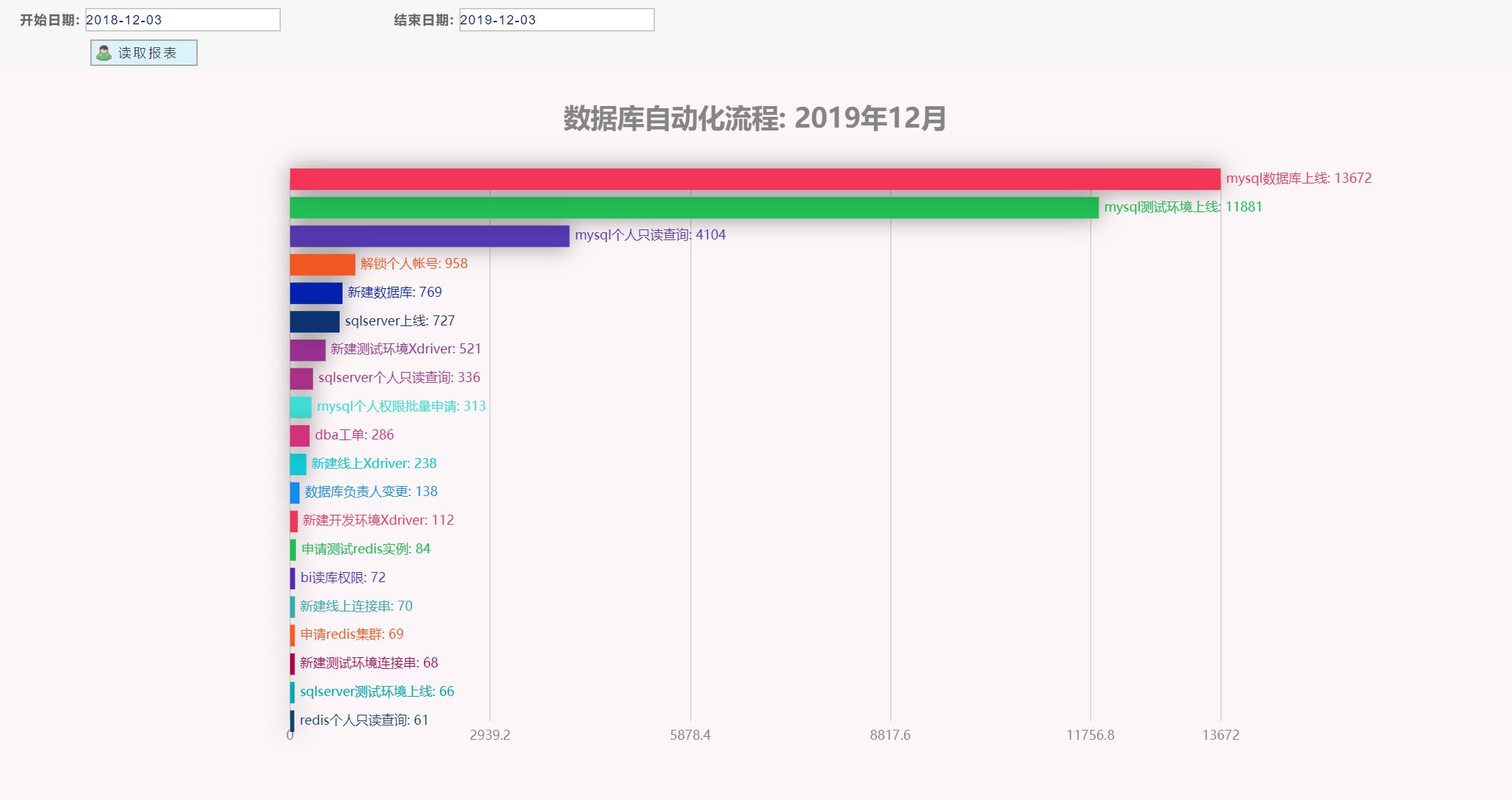Click the 开始日期 date input field

tap(183, 20)
